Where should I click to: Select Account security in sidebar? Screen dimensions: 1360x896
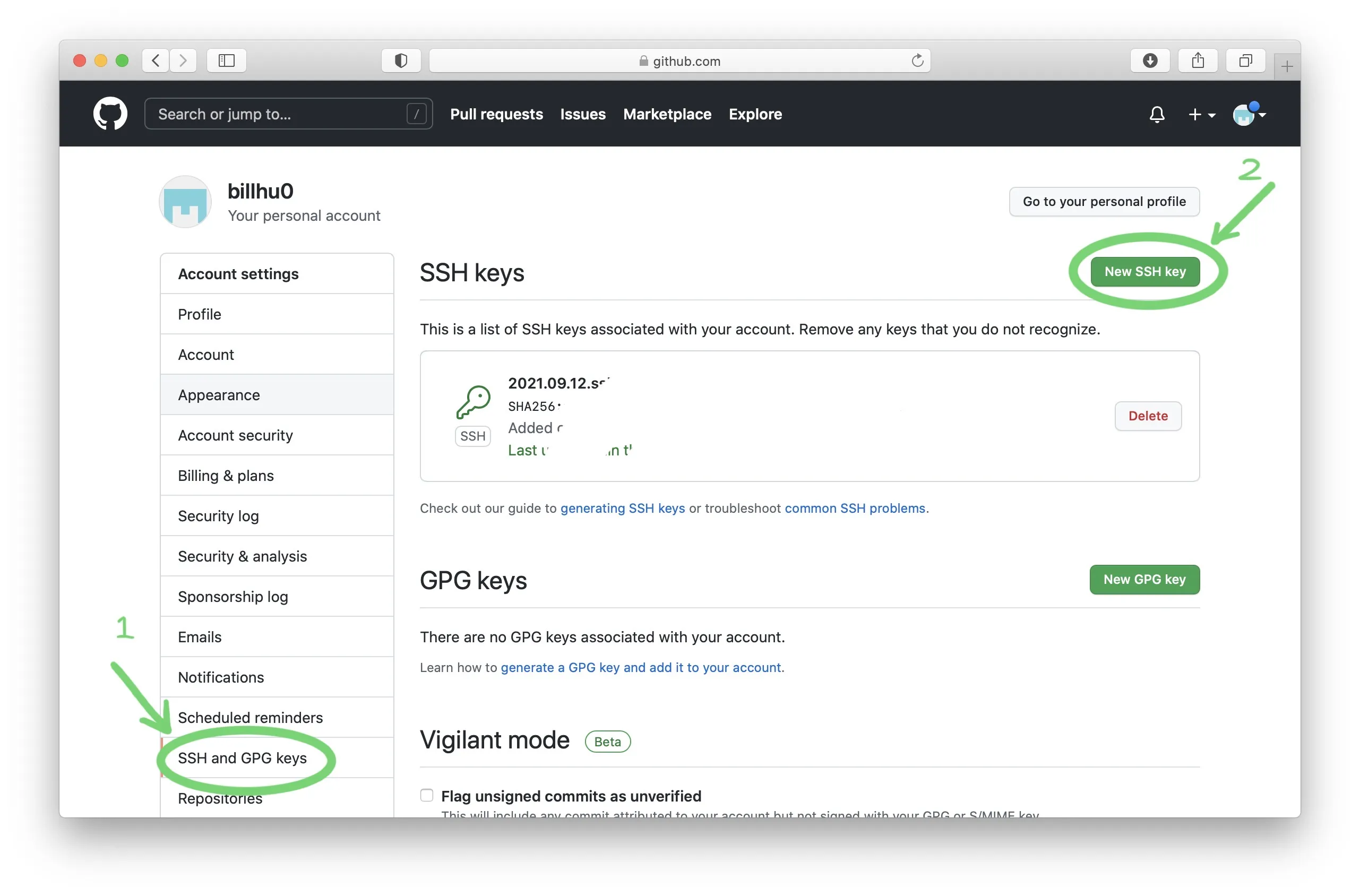[235, 435]
